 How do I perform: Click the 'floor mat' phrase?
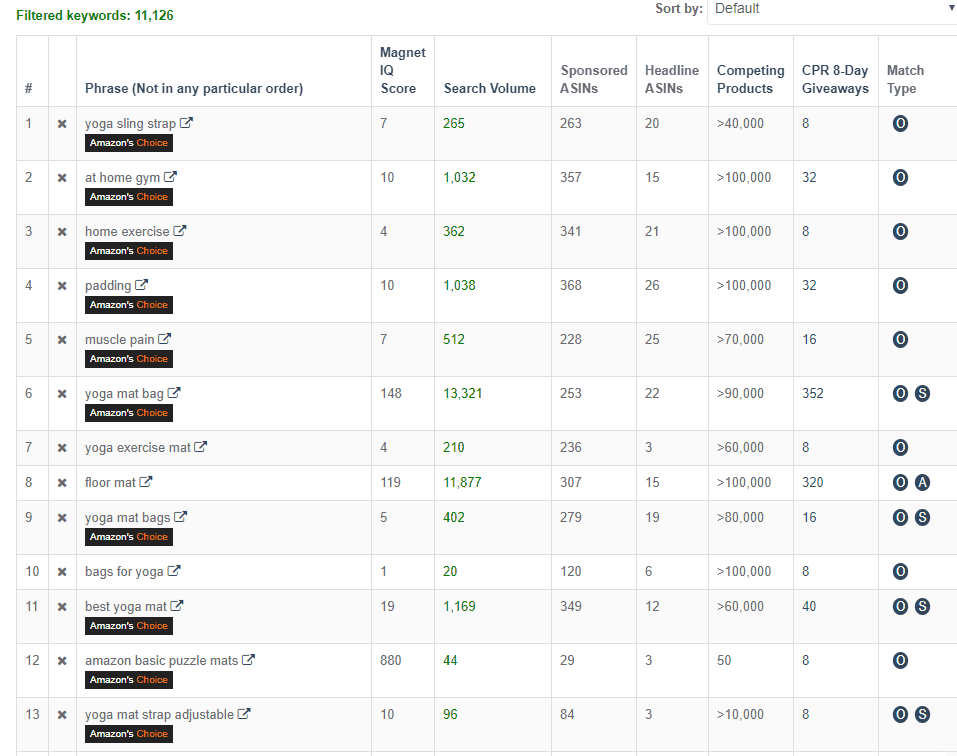(x=110, y=483)
